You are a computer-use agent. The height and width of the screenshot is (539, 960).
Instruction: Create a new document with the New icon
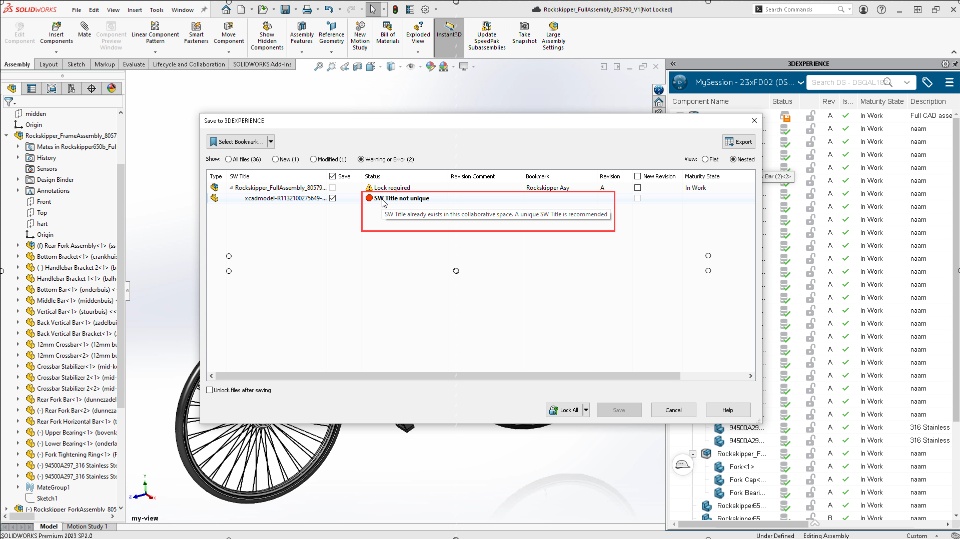pos(241,9)
